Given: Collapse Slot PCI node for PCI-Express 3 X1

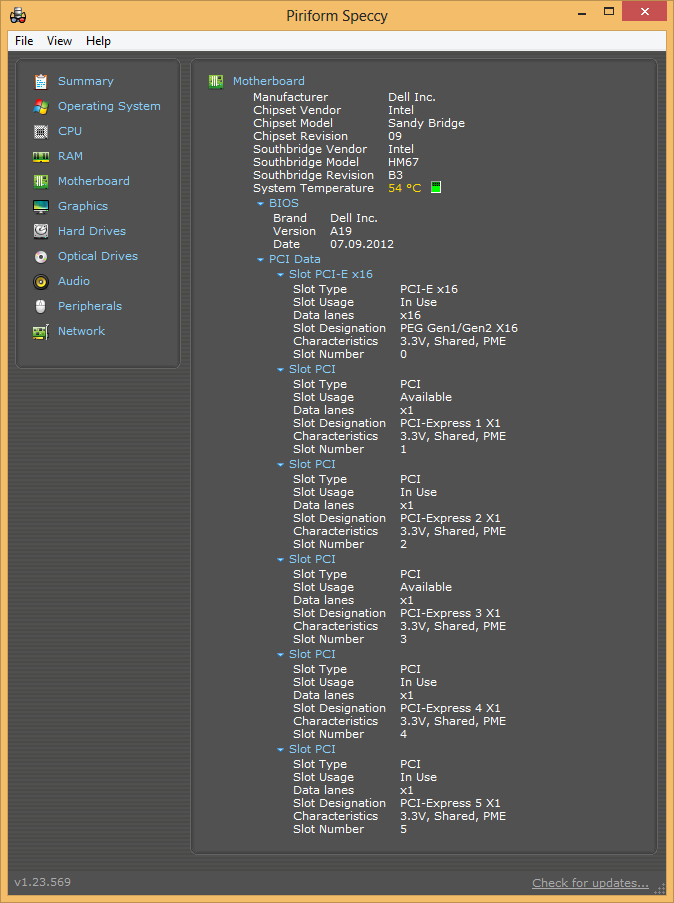Looking at the screenshot, I should [281, 560].
